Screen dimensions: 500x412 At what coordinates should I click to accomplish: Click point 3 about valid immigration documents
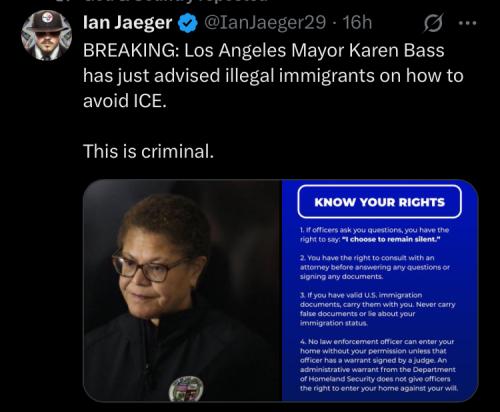coord(377,309)
